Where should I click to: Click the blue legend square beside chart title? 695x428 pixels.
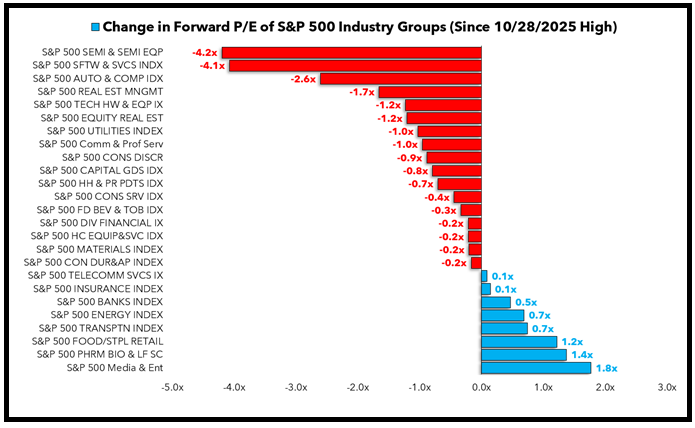point(94,25)
